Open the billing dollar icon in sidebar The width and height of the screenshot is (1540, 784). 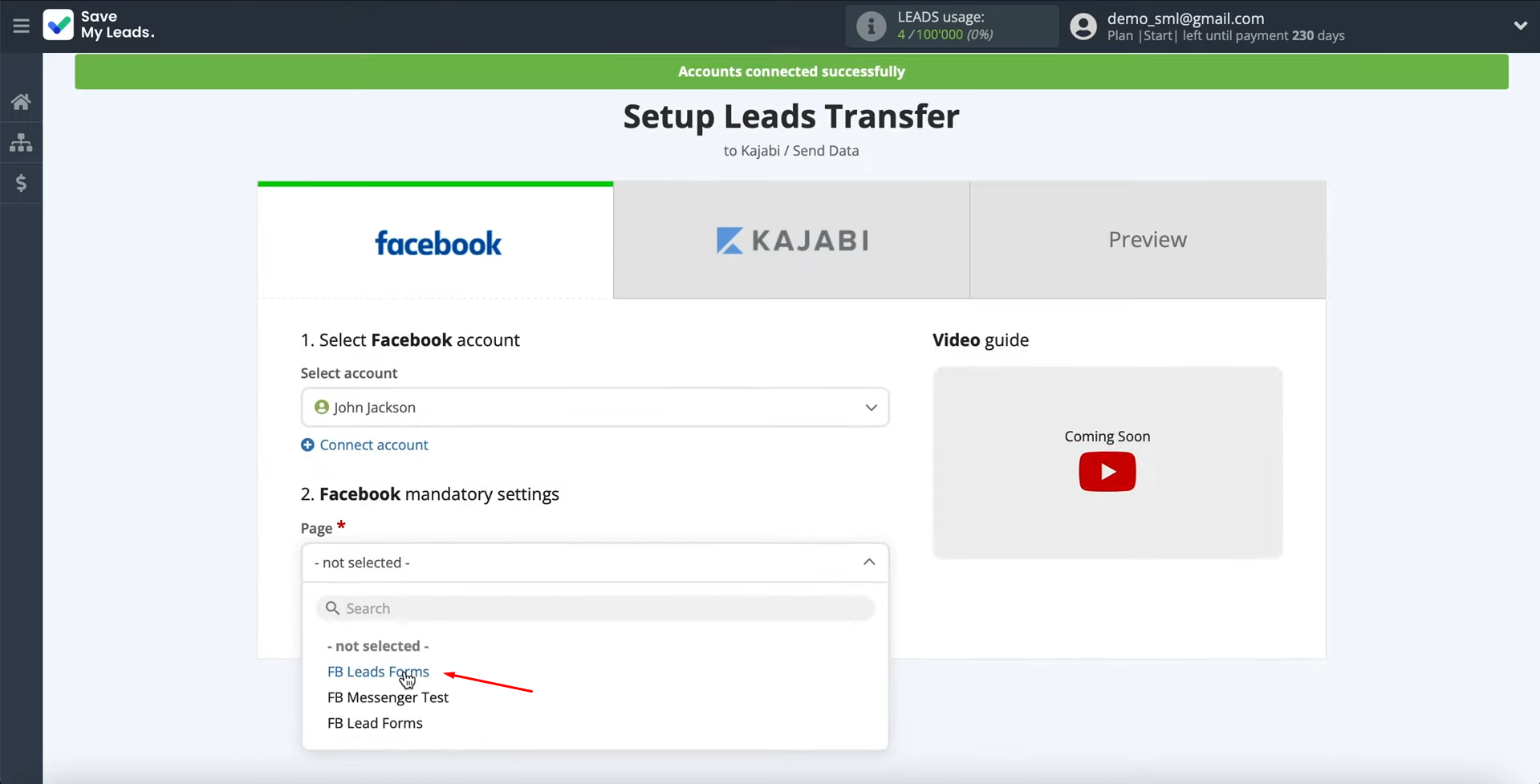21,183
